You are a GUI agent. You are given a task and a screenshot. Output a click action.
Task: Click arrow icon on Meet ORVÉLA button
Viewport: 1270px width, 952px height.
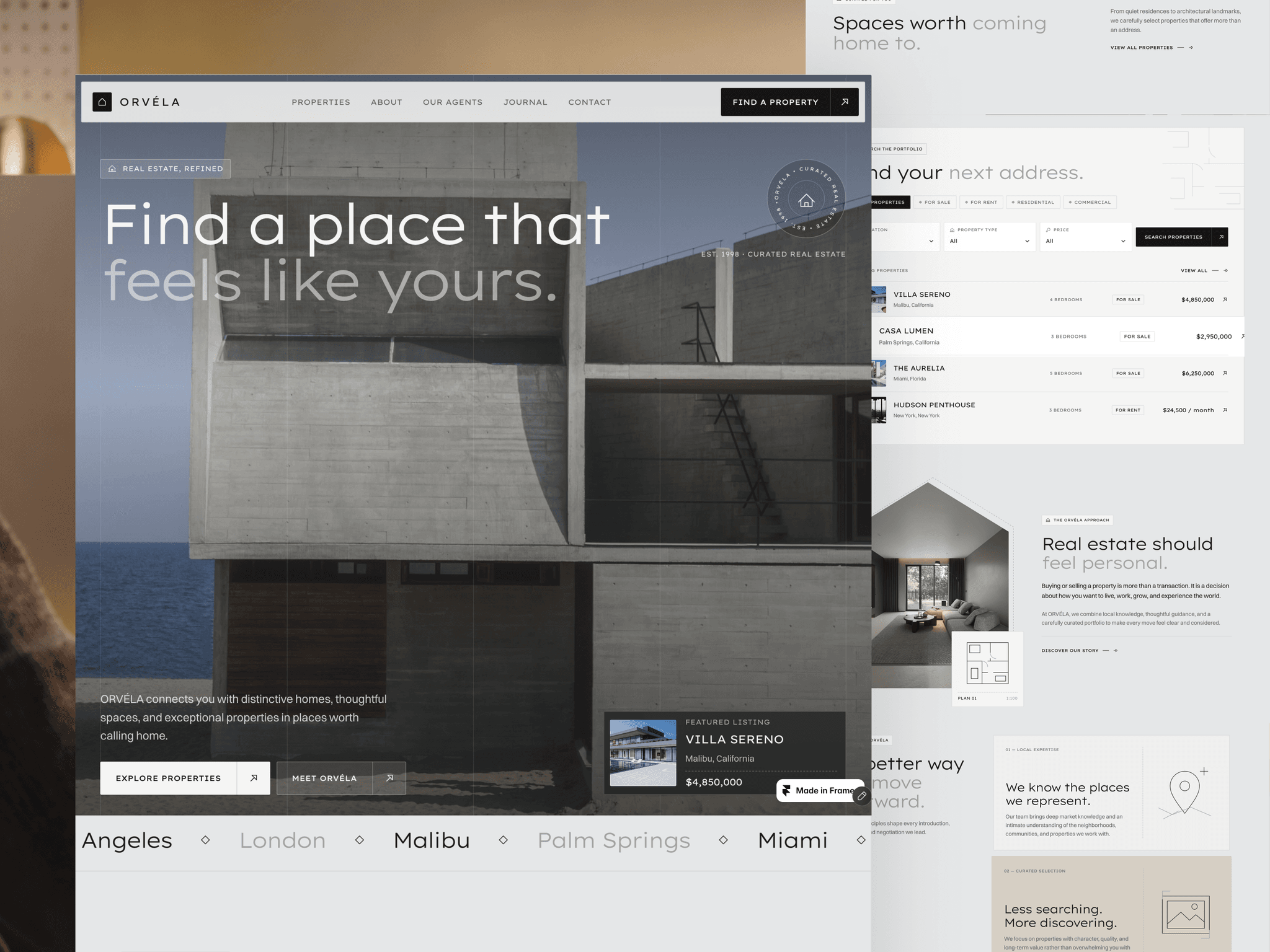pos(389,778)
